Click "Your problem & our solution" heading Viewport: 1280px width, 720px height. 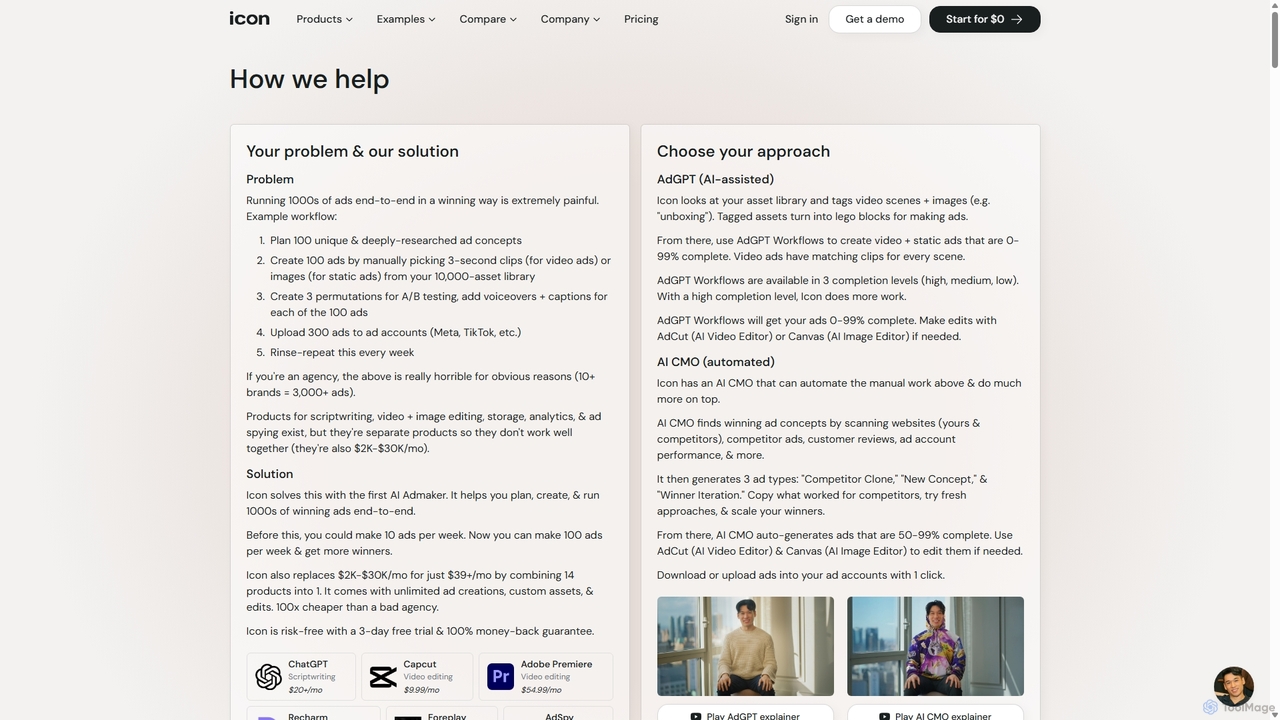352,151
